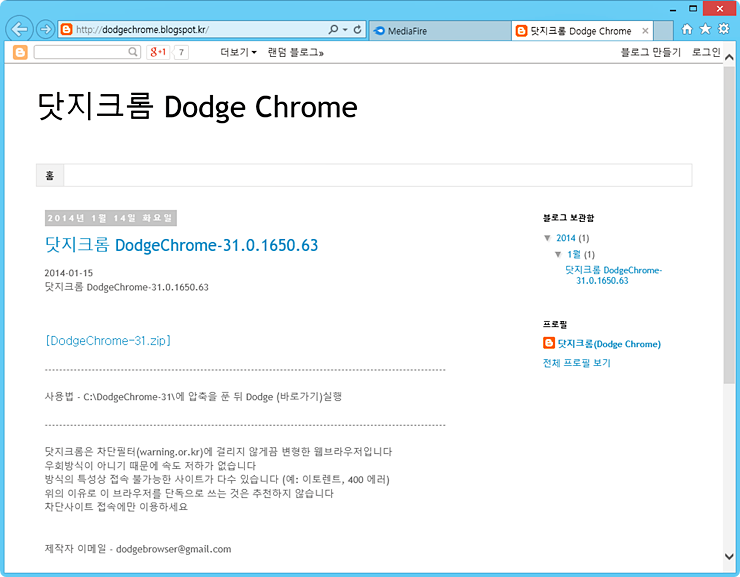
Task: Switch to the MediaFire tab
Action: coord(440,31)
